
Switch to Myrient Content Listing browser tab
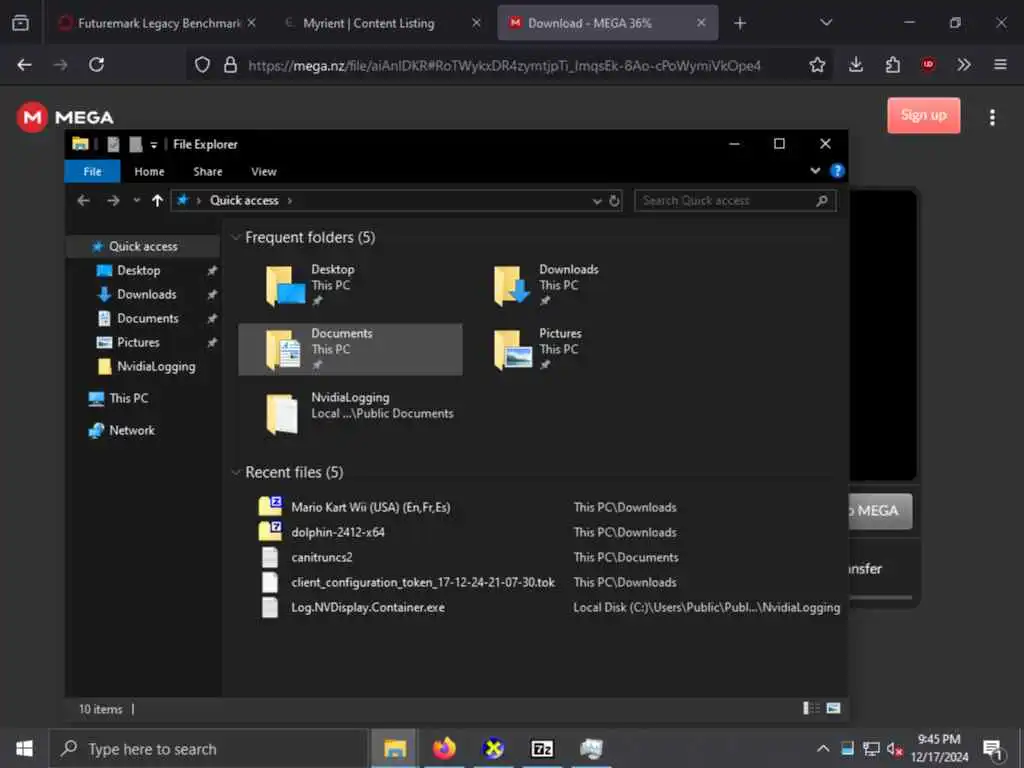(x=381, y=24)
